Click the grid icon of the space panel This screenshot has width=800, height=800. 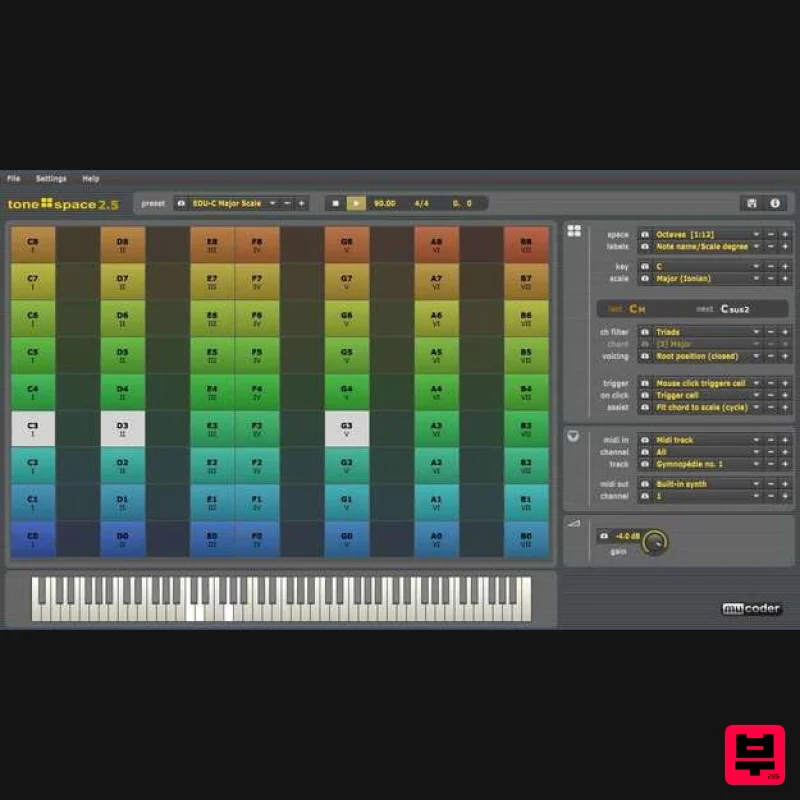(x=574, y=231)
